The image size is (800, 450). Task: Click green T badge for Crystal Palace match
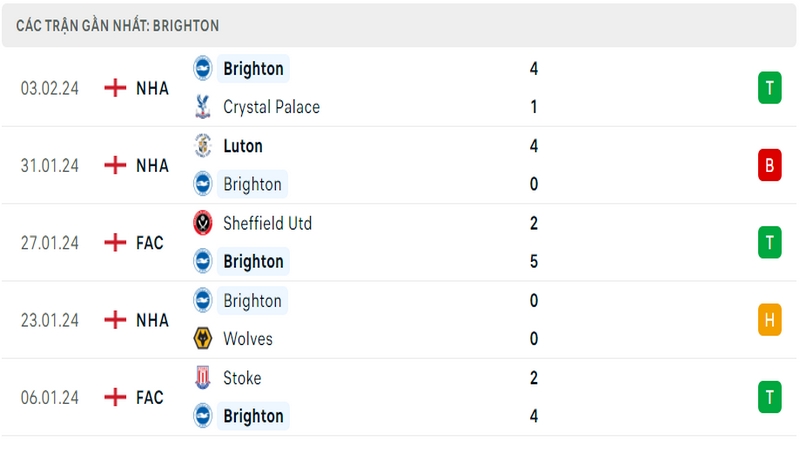pos(769,88)
